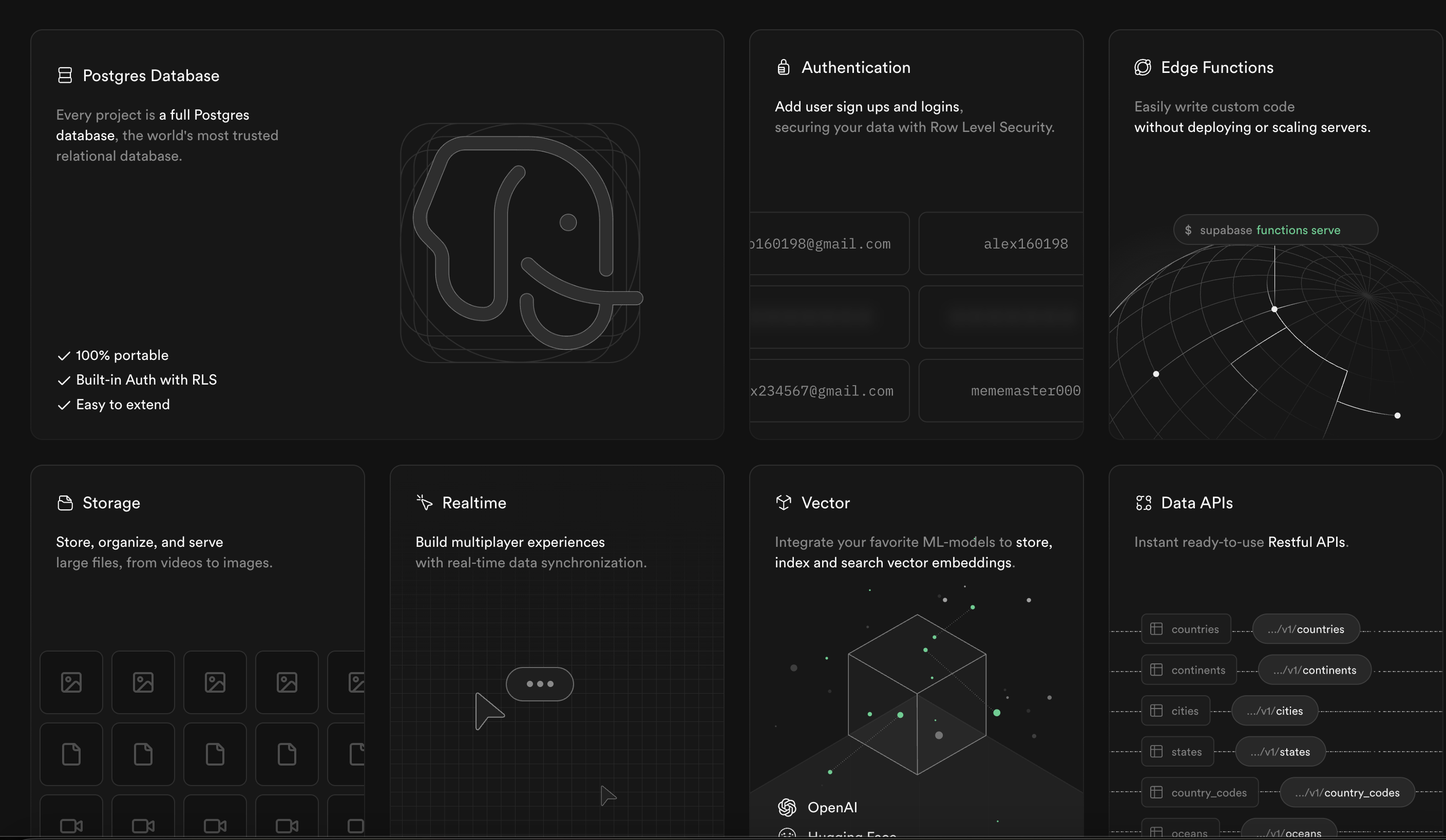Click the small cursor arrow in Realtime grid

607,796
